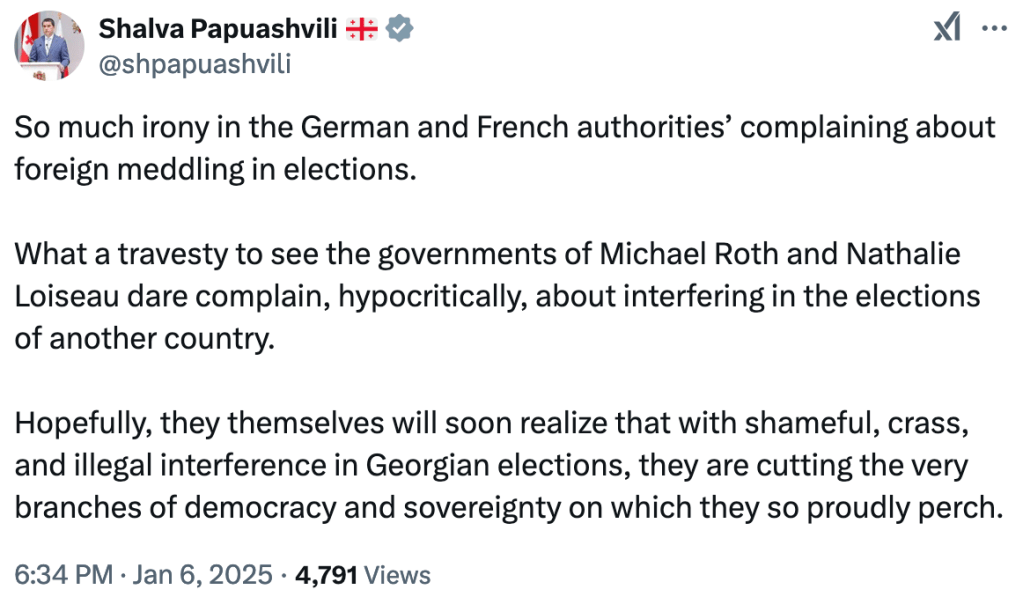Click the Georgian flag emoji beside name
1023x597 pixels.
point(361,30)
